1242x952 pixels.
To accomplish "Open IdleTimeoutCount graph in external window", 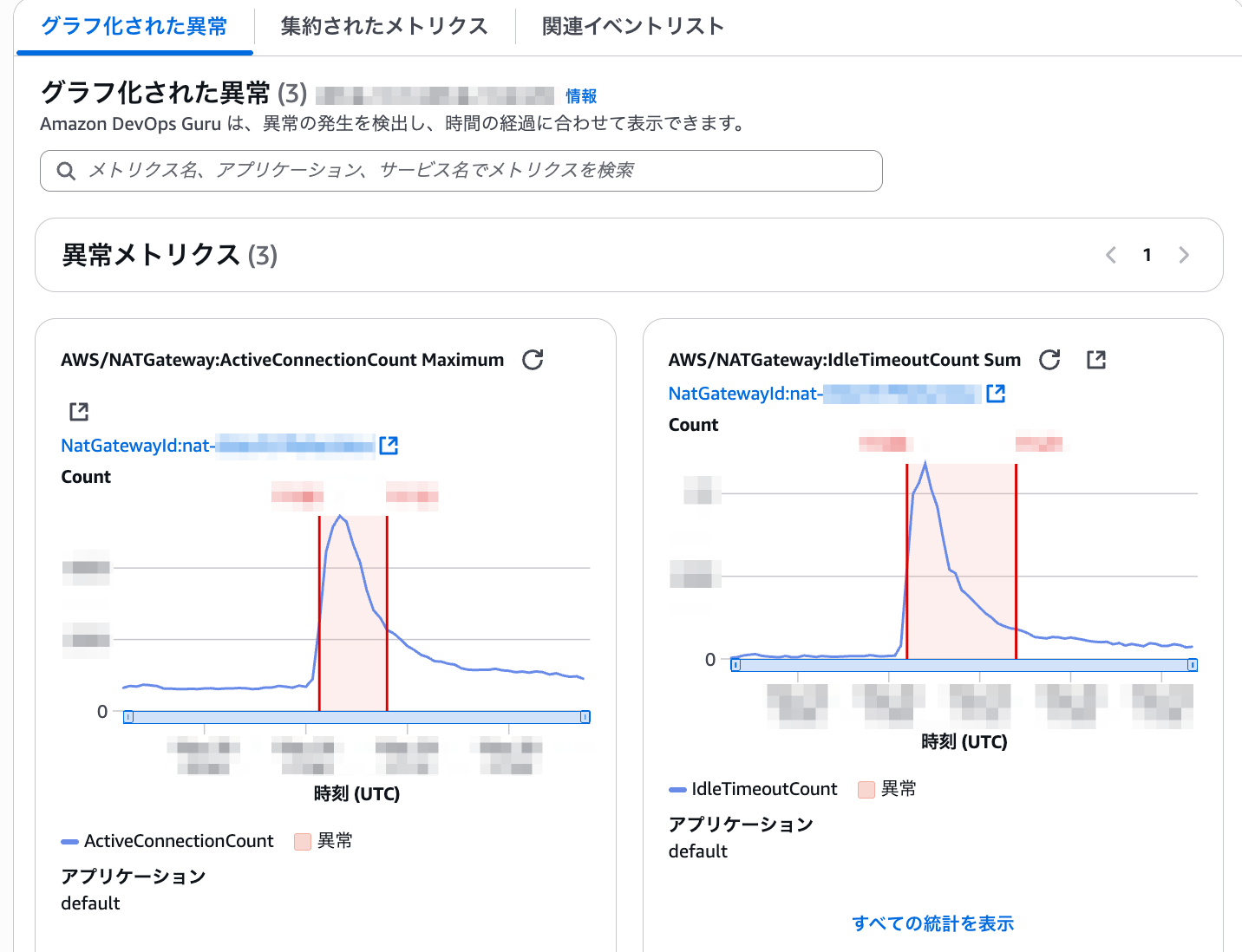I will click(x=1096, y=360).
